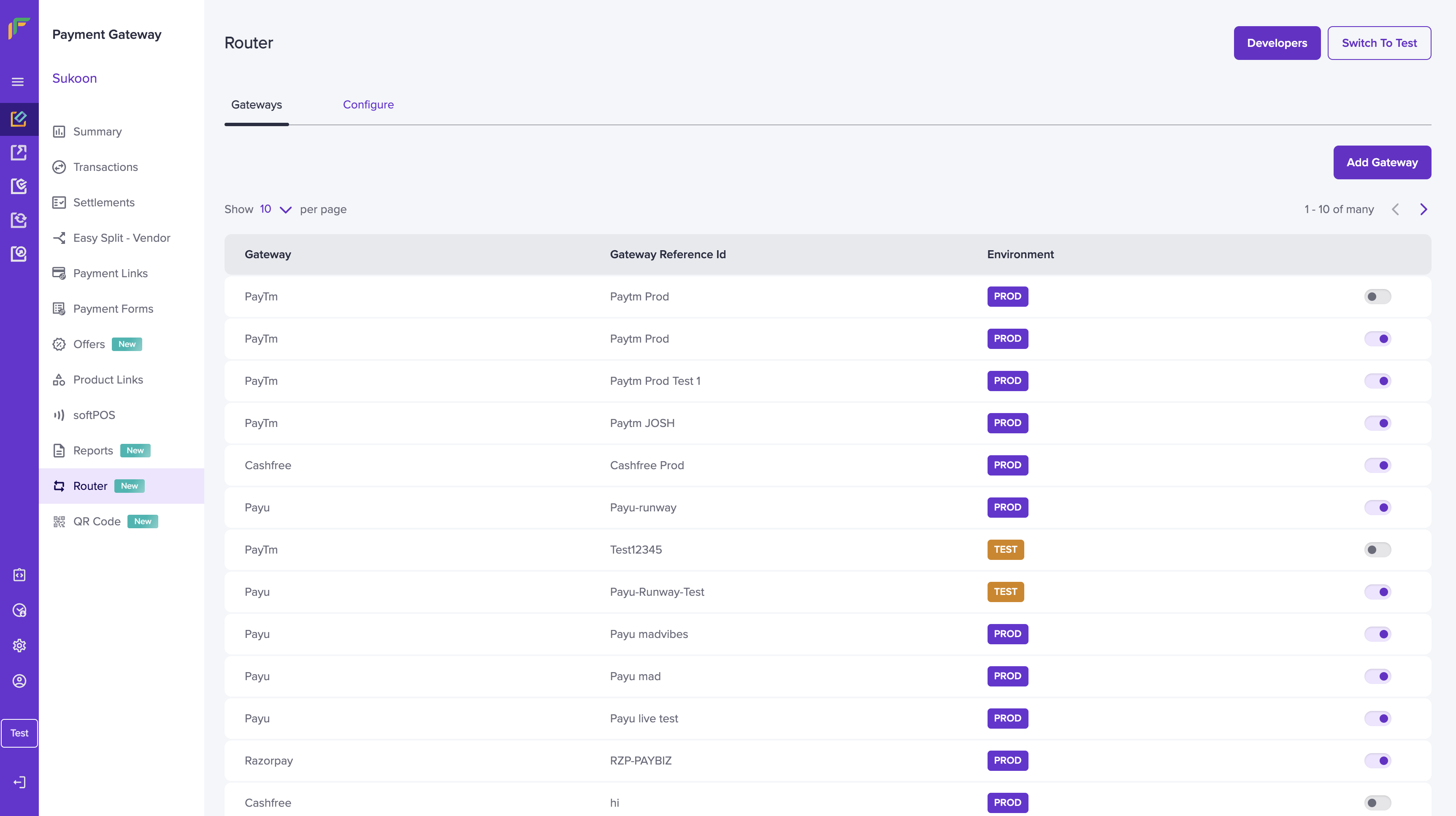Screen dimensions: 1456x816
Task: Turn on the Test12345 gateway toggle
Action: [1377, 549]
